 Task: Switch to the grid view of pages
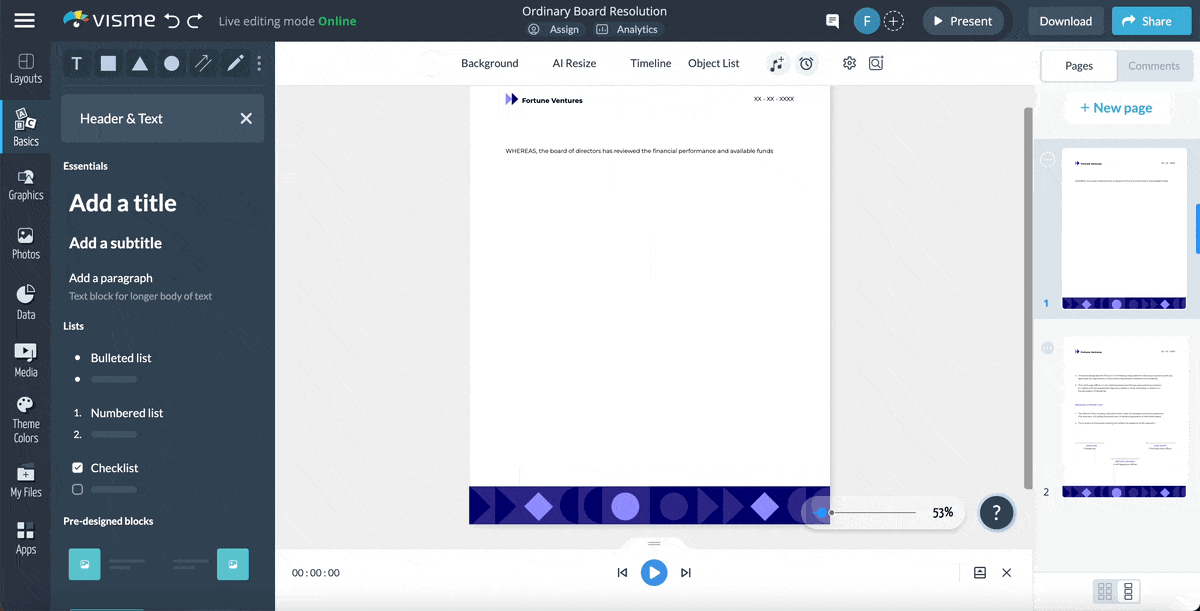tap(1105, 591)
